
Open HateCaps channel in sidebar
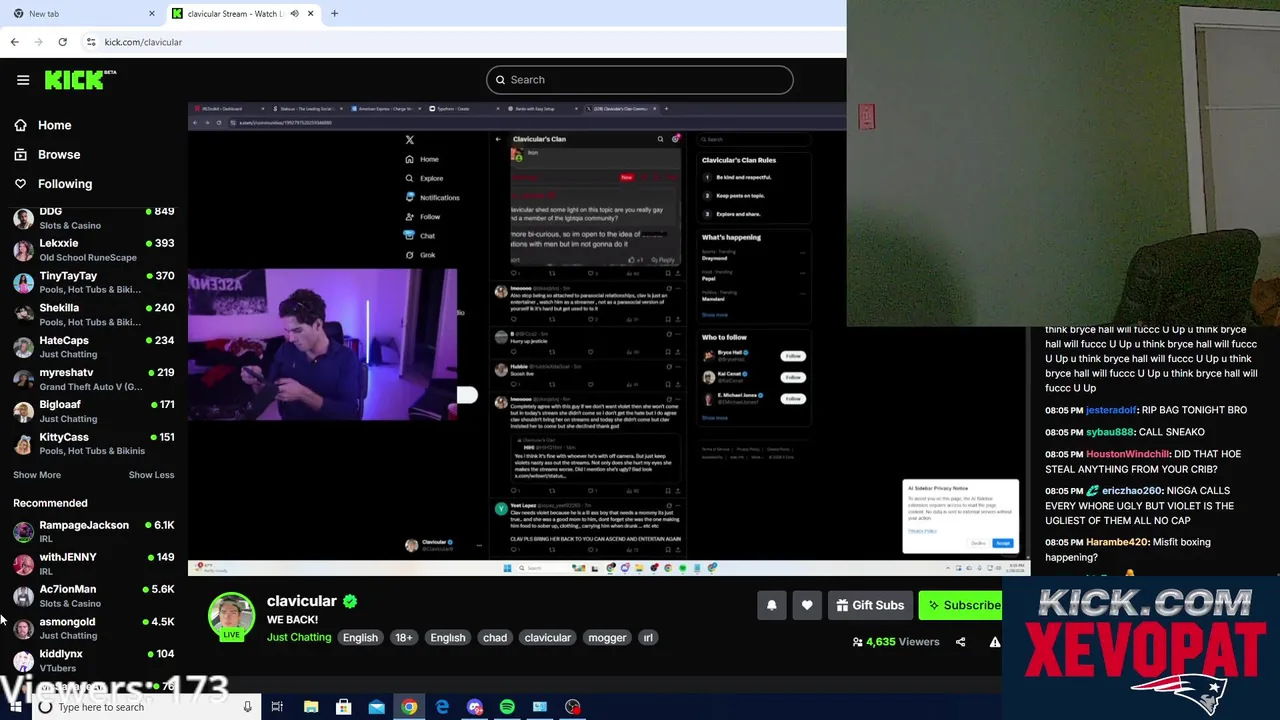[93, 347]
